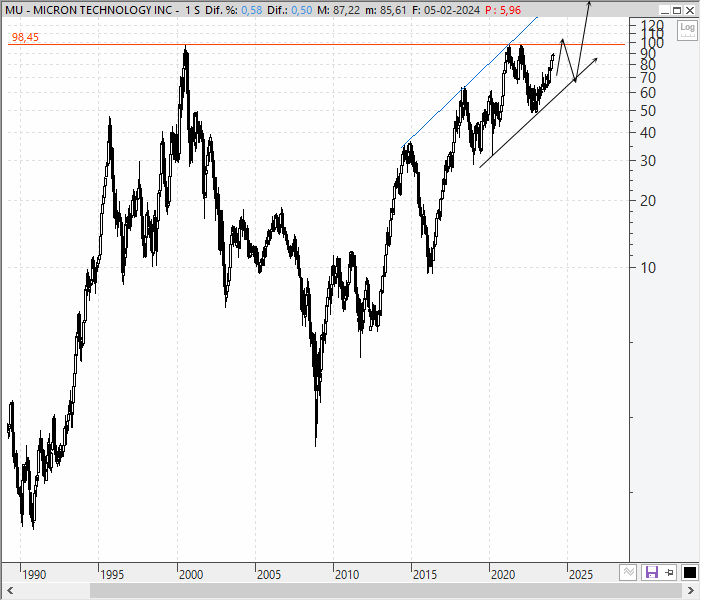Click the horizontal scrollbar right arrow
This screenshot has height=601, width=701.
[x=691, y=591]
